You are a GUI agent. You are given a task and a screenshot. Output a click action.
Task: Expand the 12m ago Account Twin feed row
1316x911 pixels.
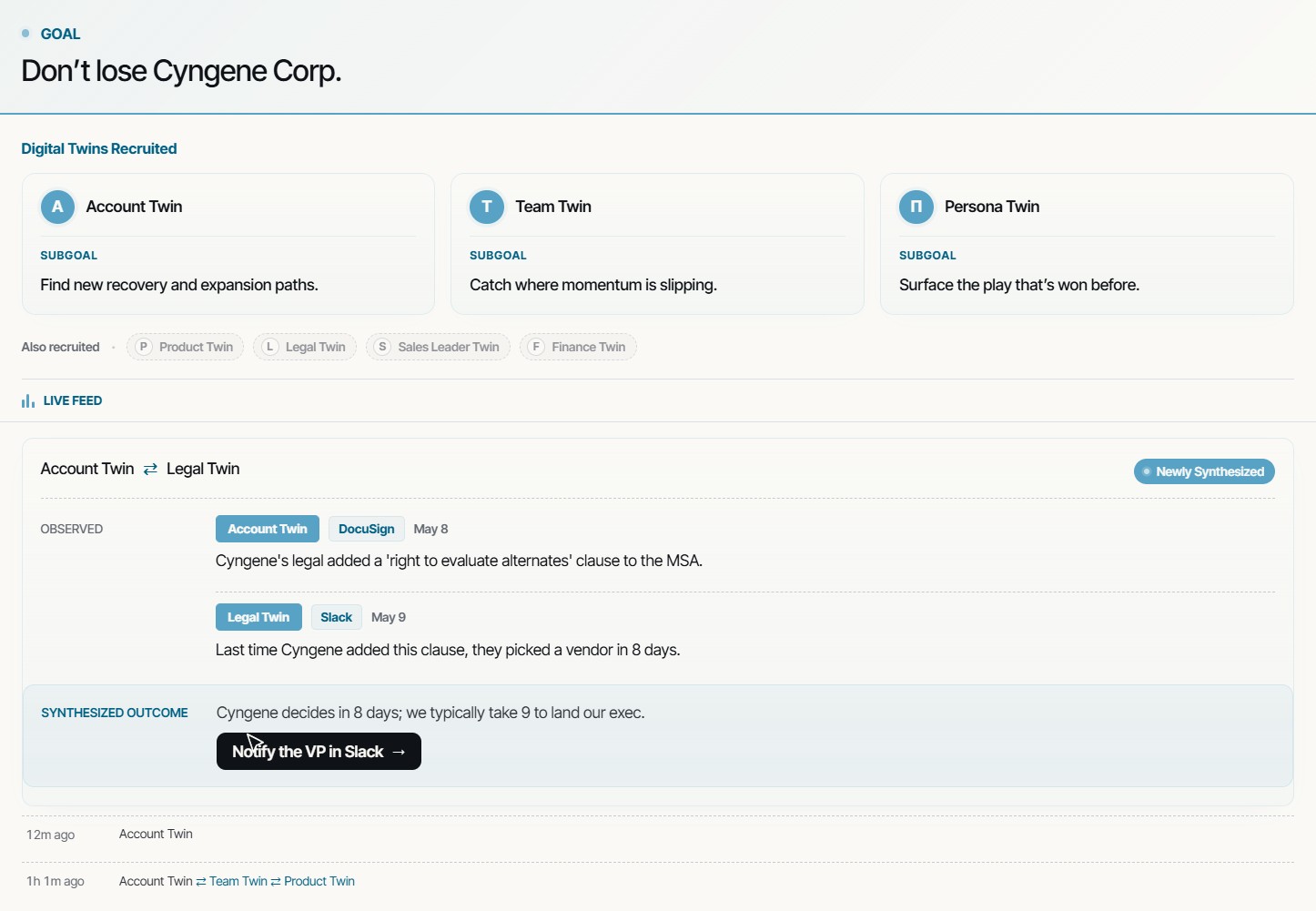coord(658,835)
